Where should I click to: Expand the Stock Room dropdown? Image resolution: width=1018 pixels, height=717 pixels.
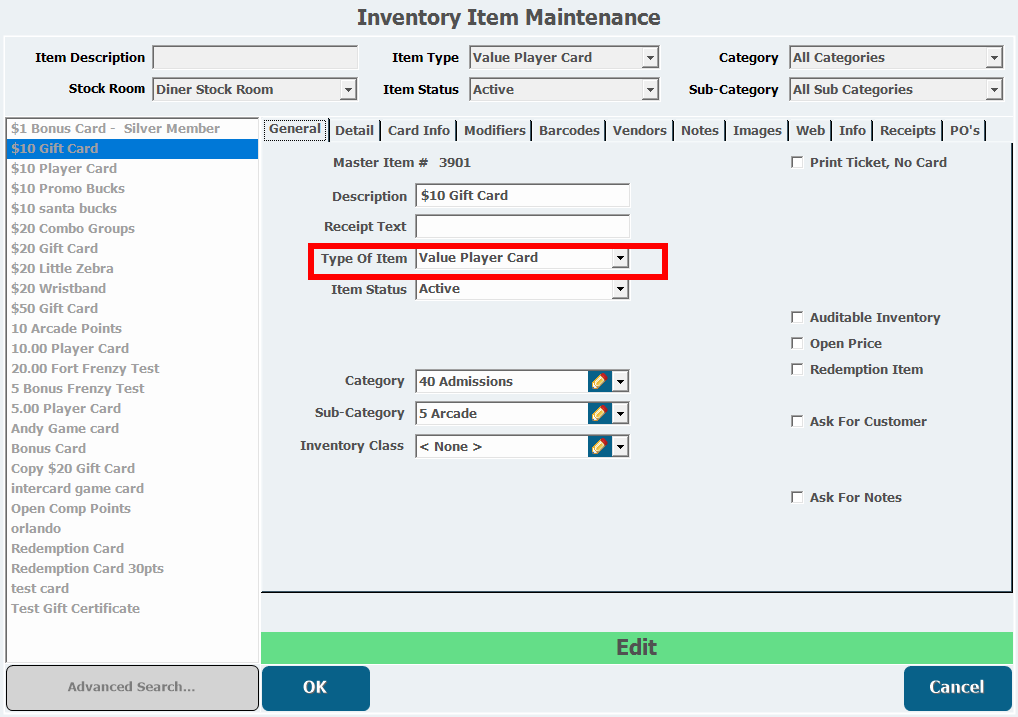click(x=348, y=90)
